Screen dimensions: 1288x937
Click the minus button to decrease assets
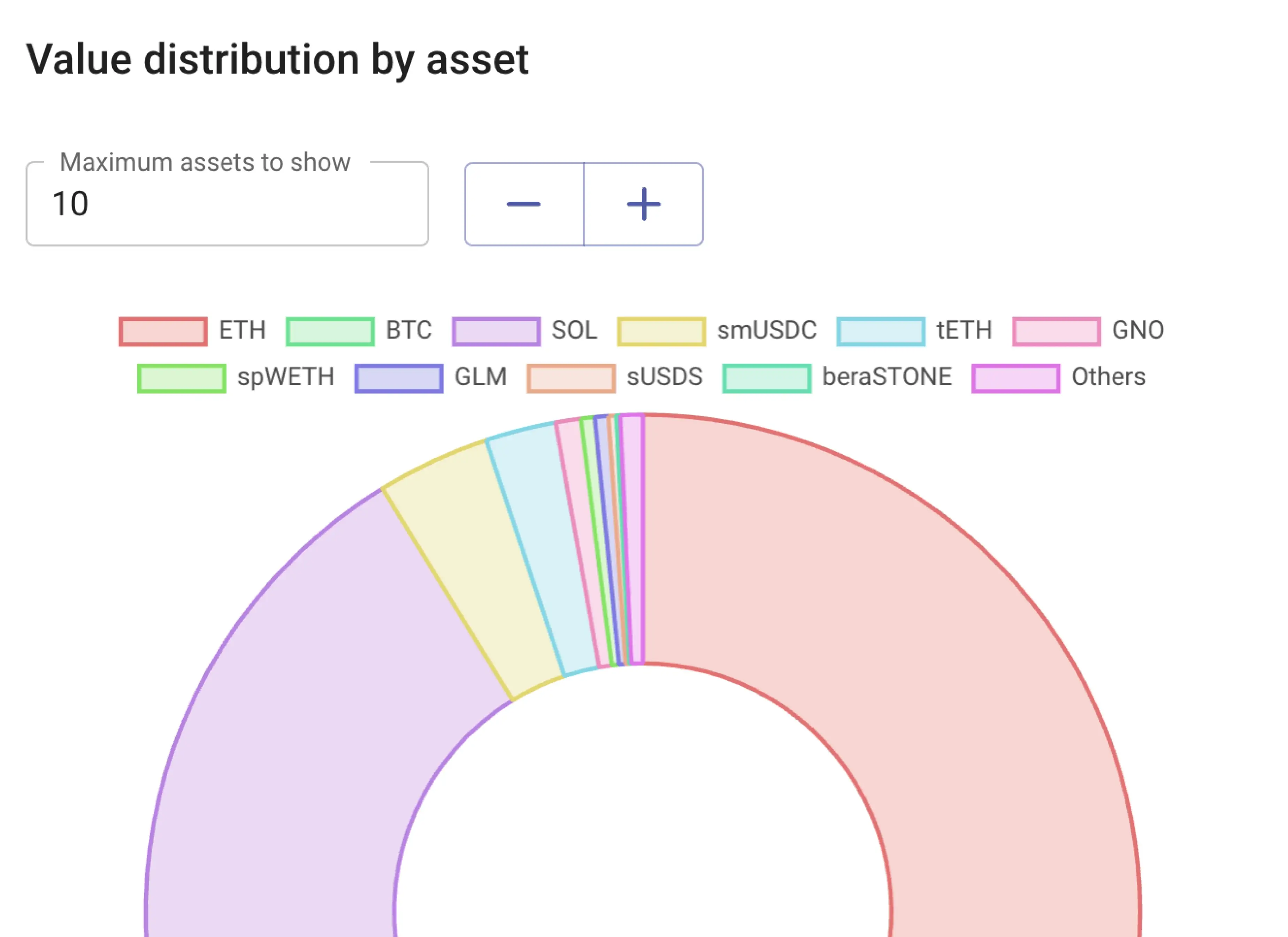click(524, 204)
